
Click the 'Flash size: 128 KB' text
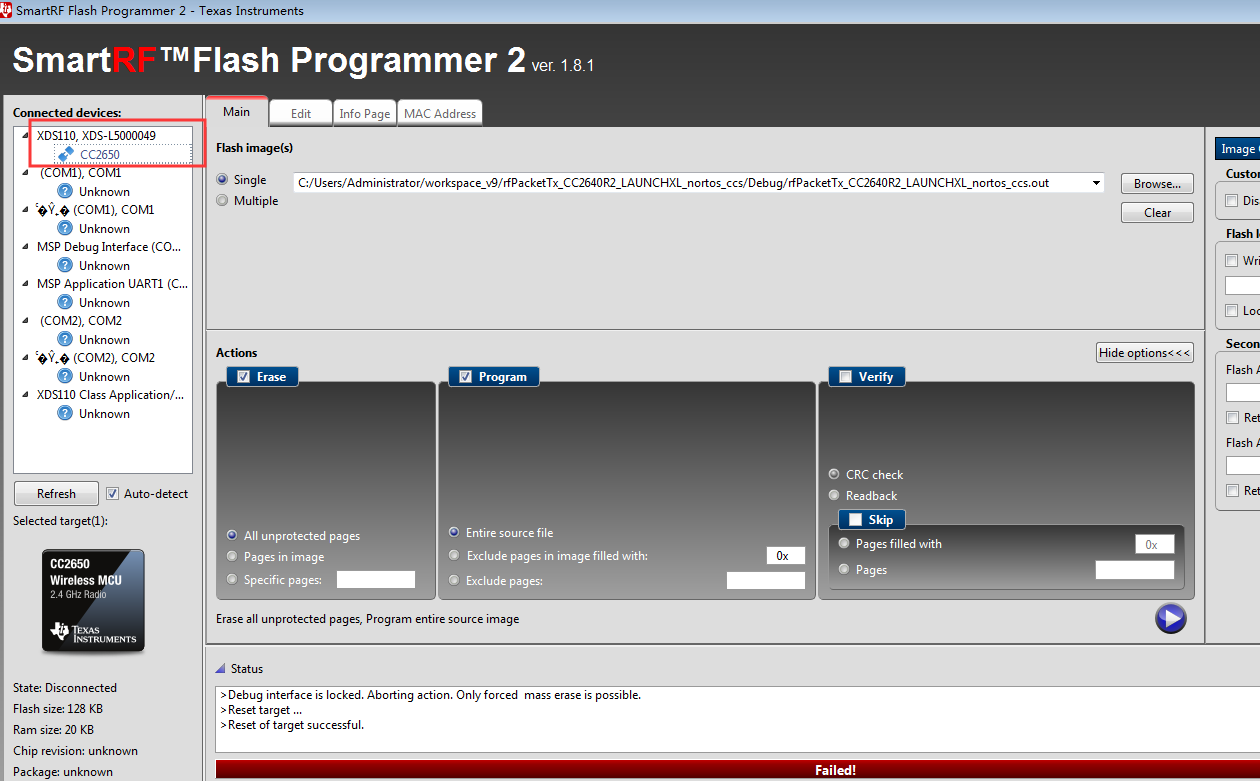coord(58,709)
